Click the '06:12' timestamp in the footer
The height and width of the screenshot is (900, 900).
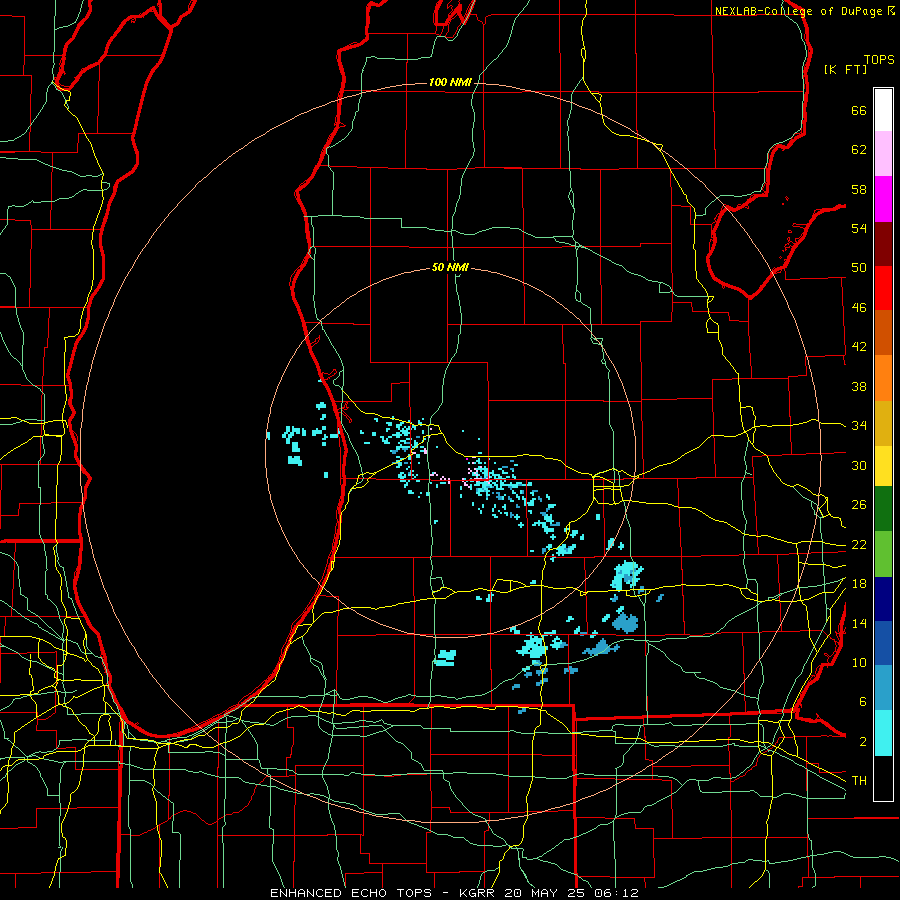[x=618, y=893]
